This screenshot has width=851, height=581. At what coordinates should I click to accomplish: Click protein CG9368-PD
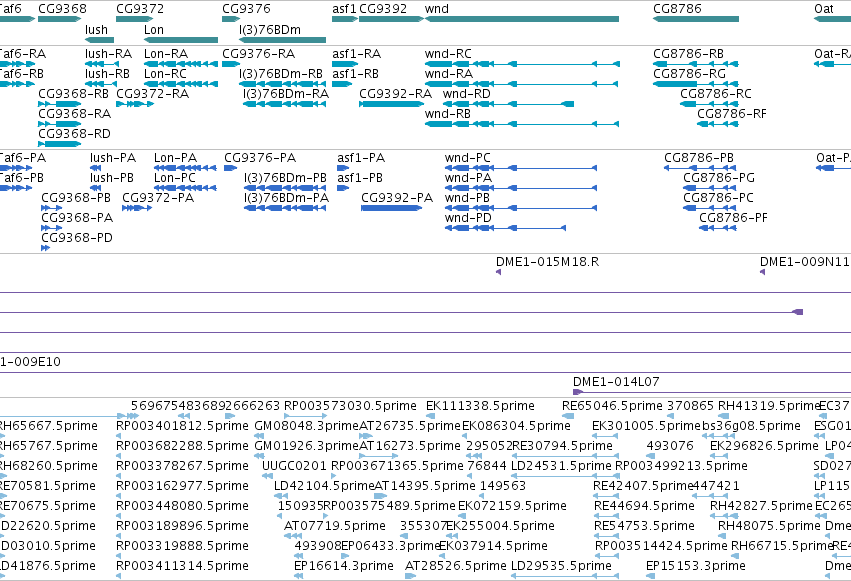point(46,248)
